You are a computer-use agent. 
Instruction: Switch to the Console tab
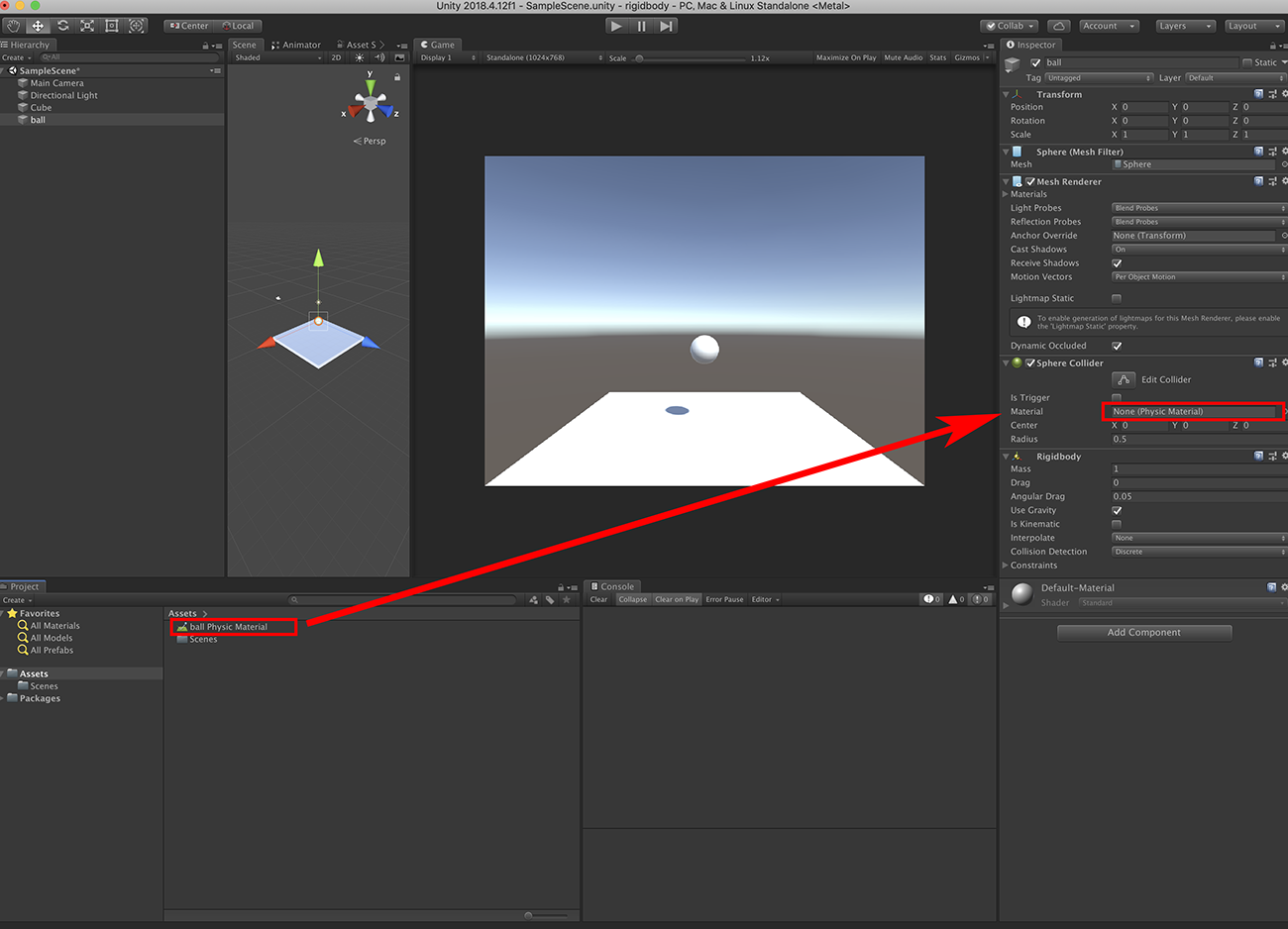612,585
